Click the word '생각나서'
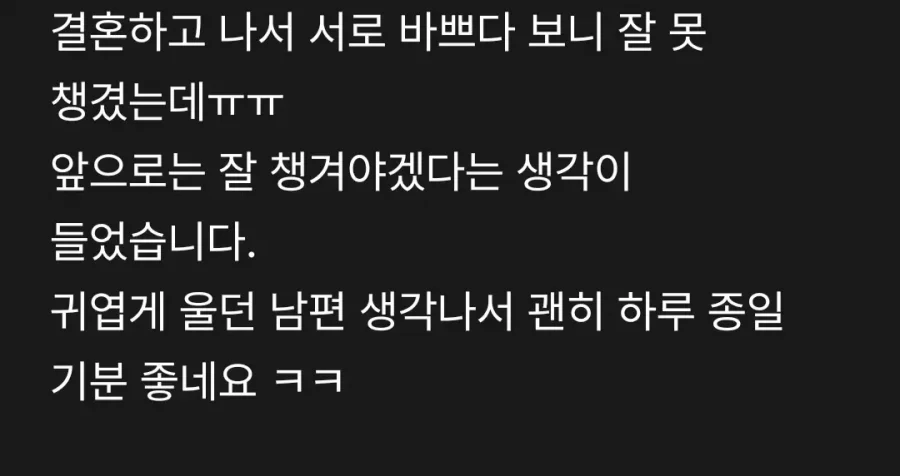This screenshot has height=476, width=900. (437, 314)
